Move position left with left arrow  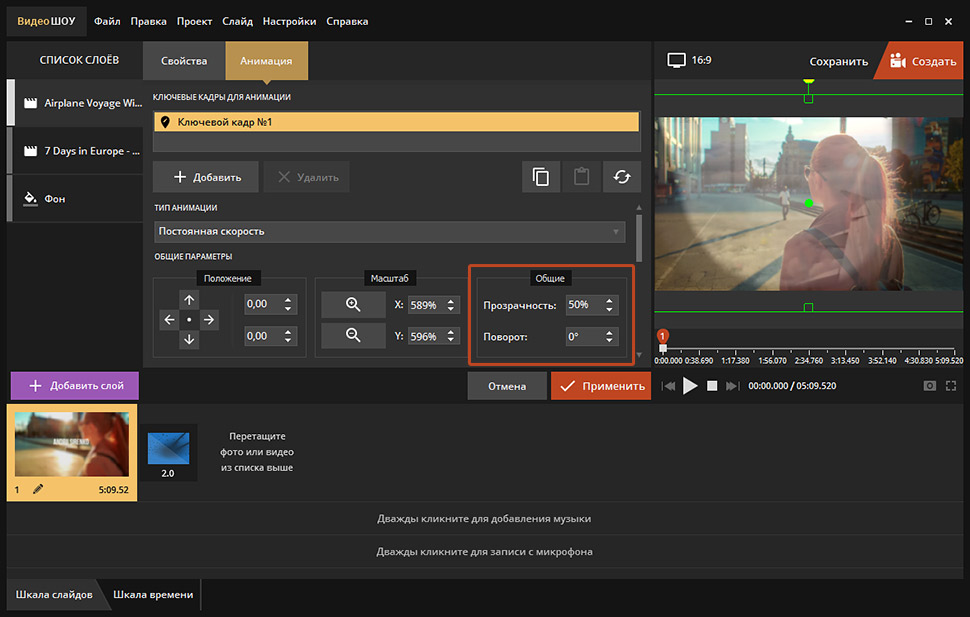pos(169,320)
